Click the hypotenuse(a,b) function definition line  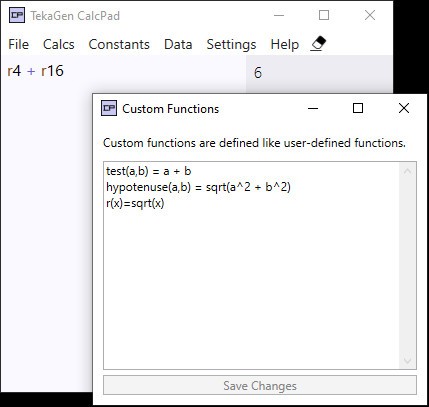198,187
